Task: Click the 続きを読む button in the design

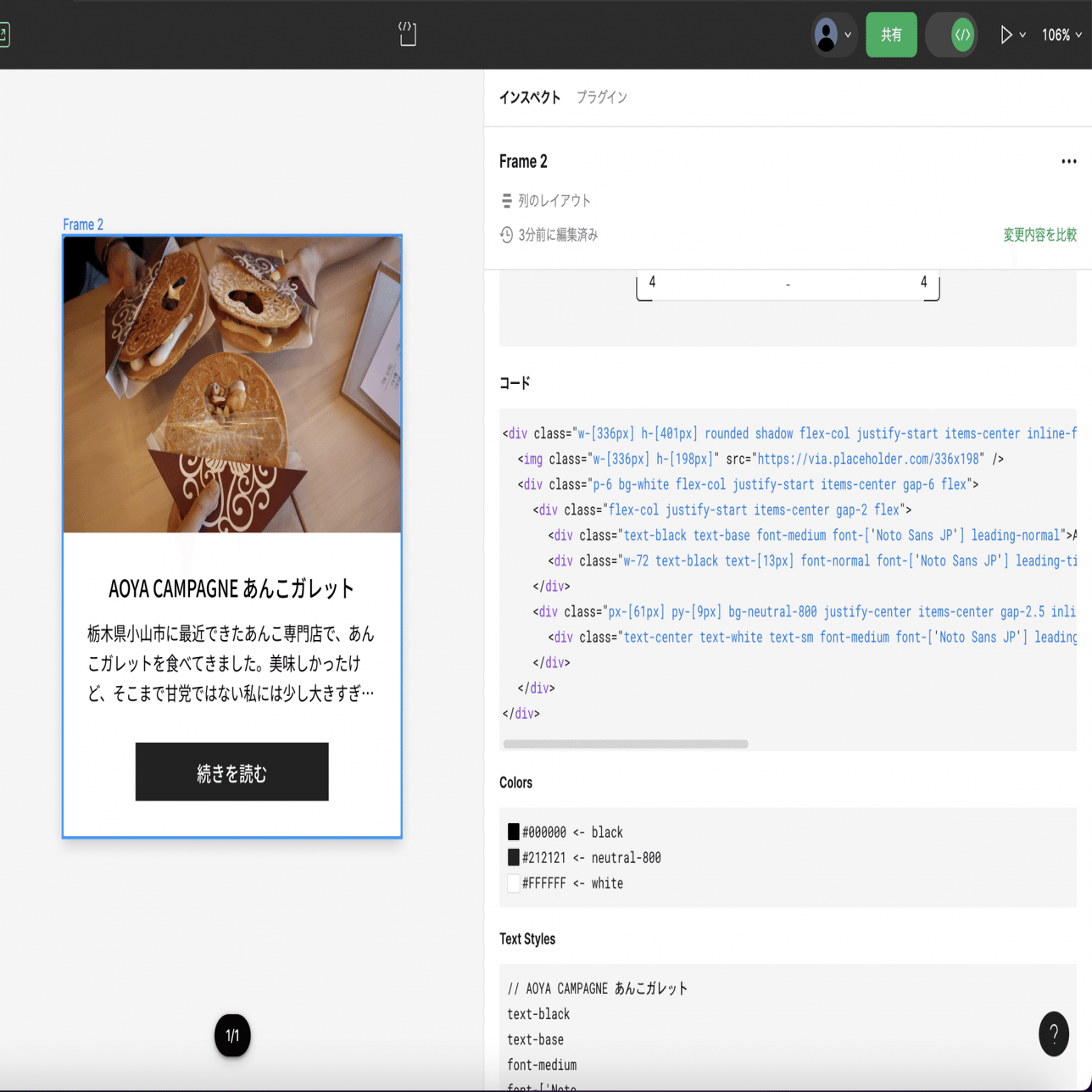Action: pyautogui.click(x=231, y=772)
